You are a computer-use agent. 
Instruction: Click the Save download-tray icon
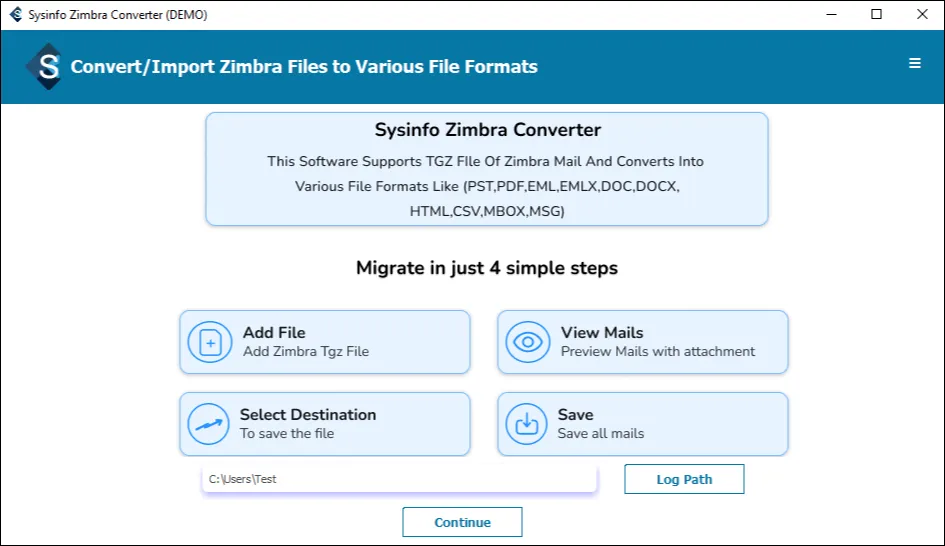point(525,424)
